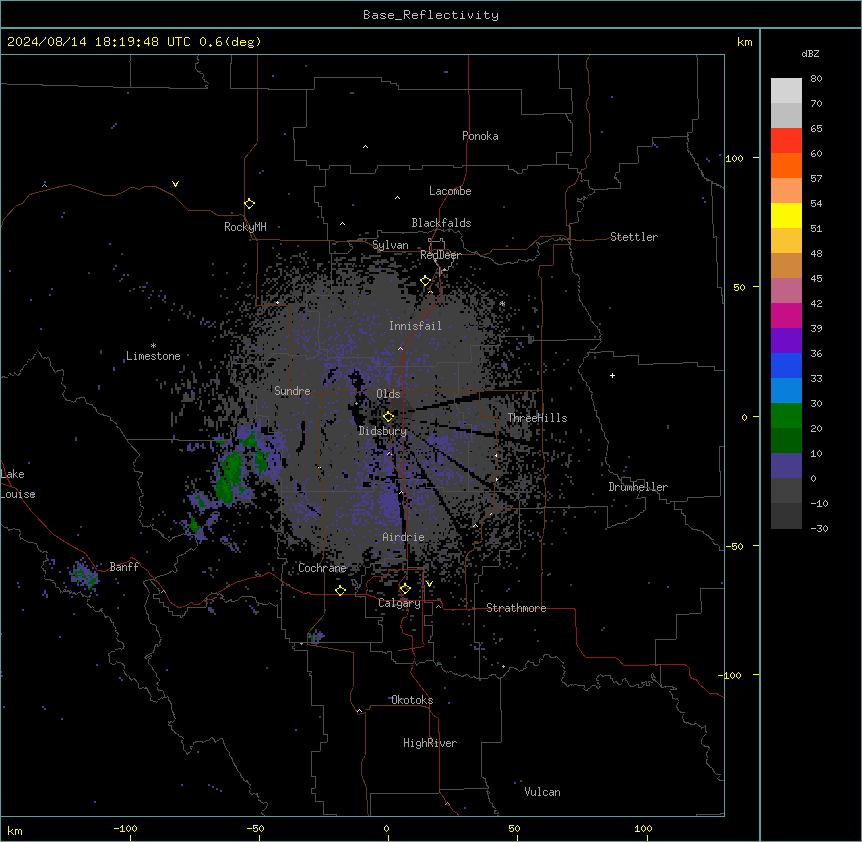Screen dimensions: 862x842
Task: Click the ThreeHills label
Action: click(x=537, y=418)
